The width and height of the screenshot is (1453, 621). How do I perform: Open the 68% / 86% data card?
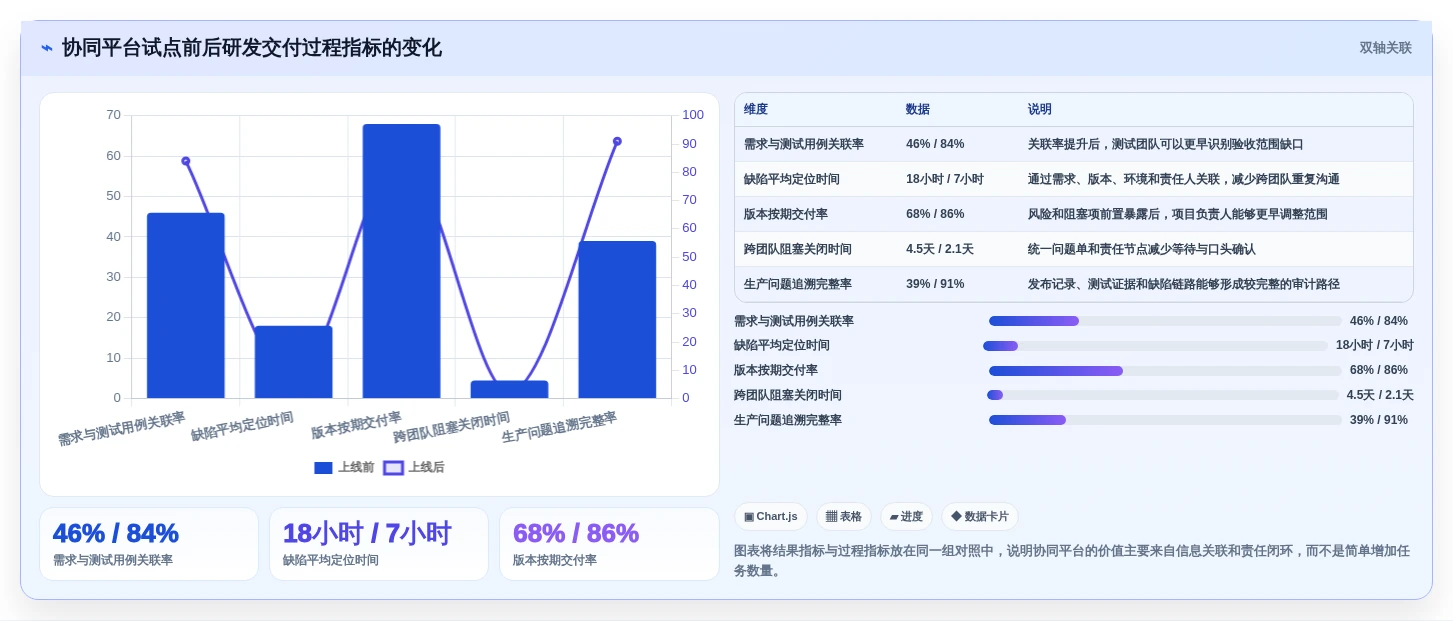tap(609, 544)
